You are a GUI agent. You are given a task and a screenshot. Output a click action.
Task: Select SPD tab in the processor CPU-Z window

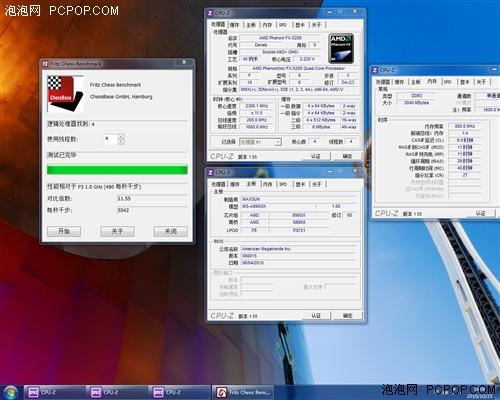pyautogui.click(x=283, y=25)
